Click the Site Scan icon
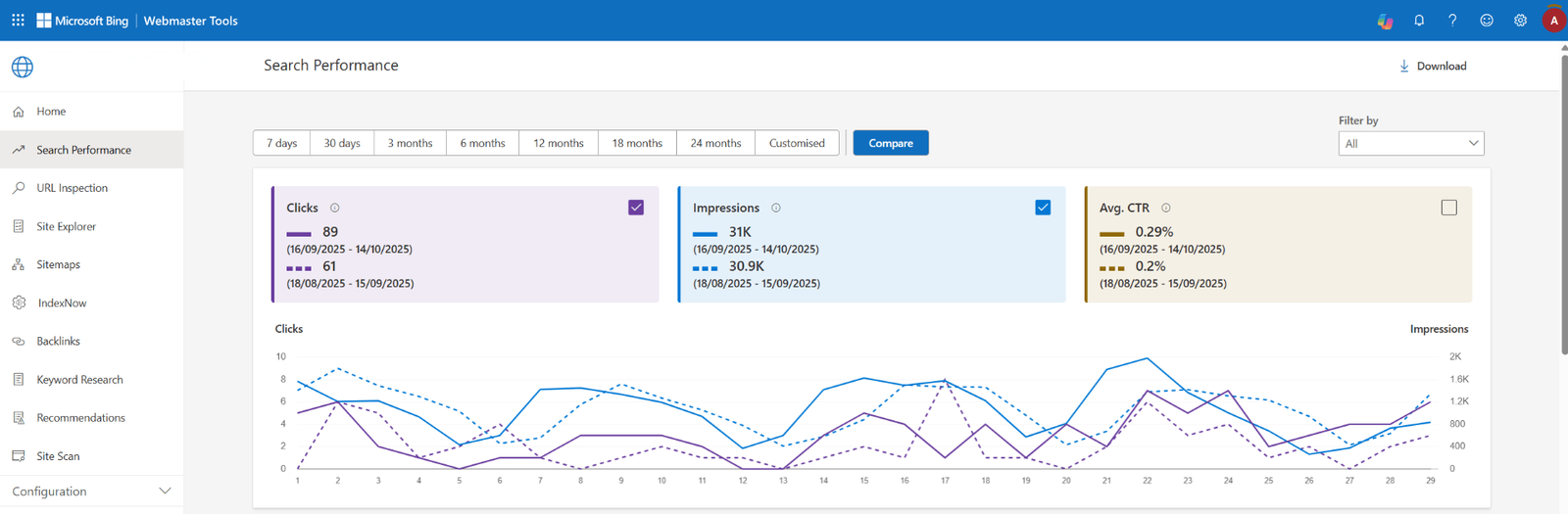Image resolution: width=1568 pixels, height=514 pixels. (19, 456)
